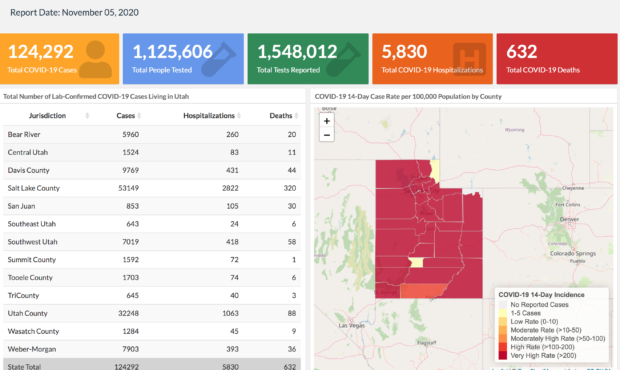This screenshot has height=370, width=620.
Task: Click the Low Rate (0-10) legend swatch
Action: [x=503, y=321]
